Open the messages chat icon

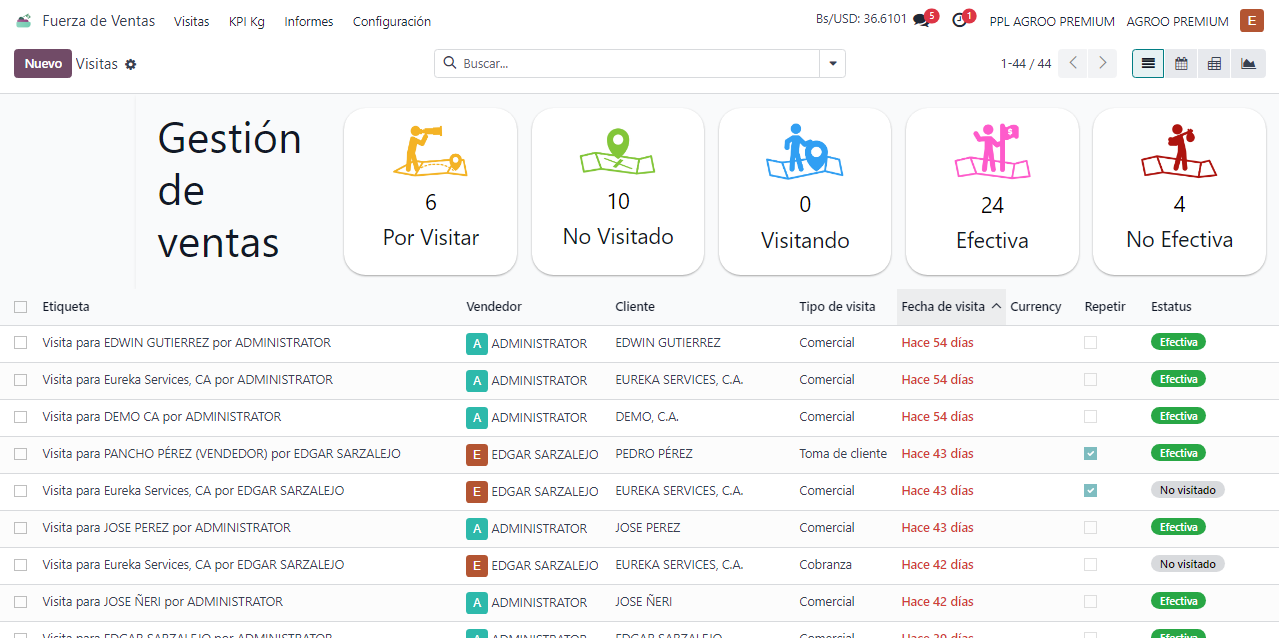tap(921, 21)
